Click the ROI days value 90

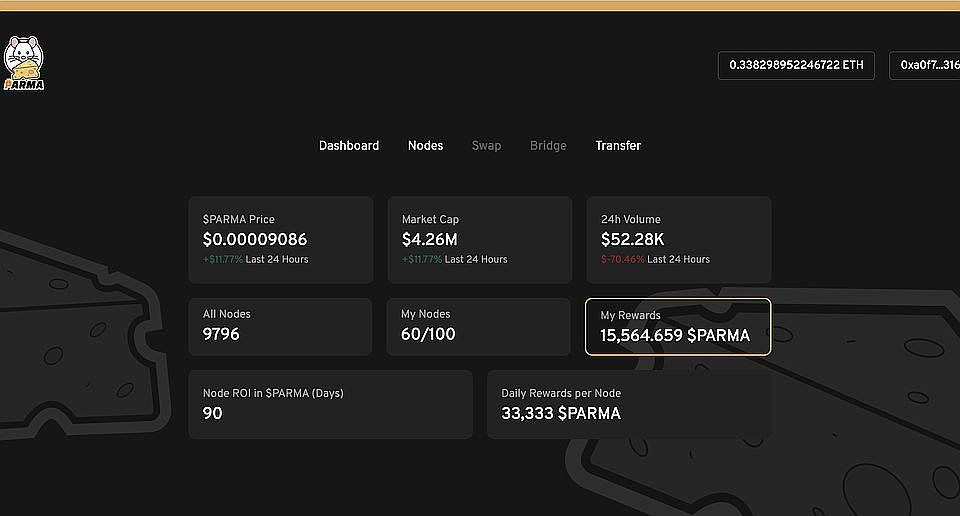click(212, 413)
